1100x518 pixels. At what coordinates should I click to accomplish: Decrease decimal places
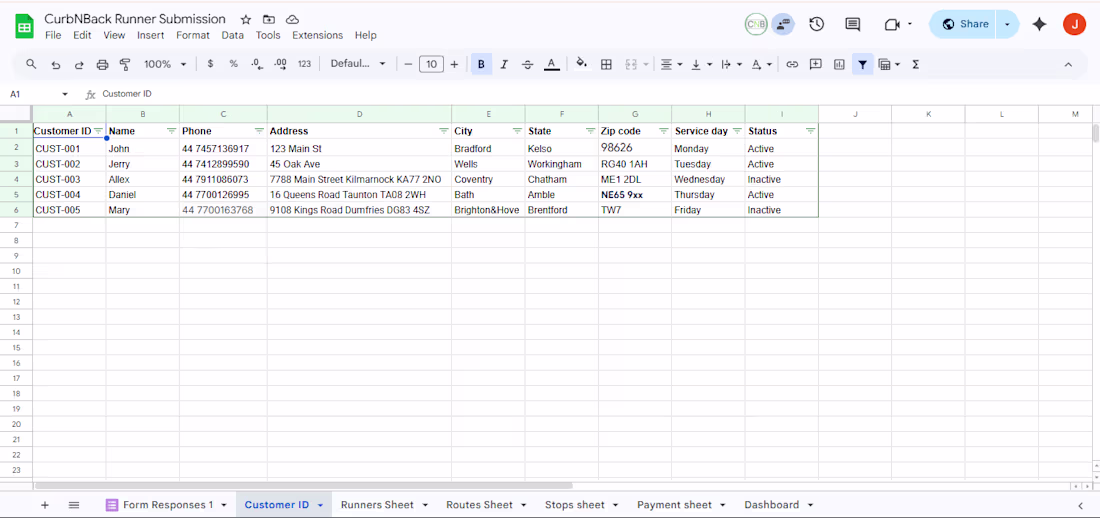[x=257, y=64]
